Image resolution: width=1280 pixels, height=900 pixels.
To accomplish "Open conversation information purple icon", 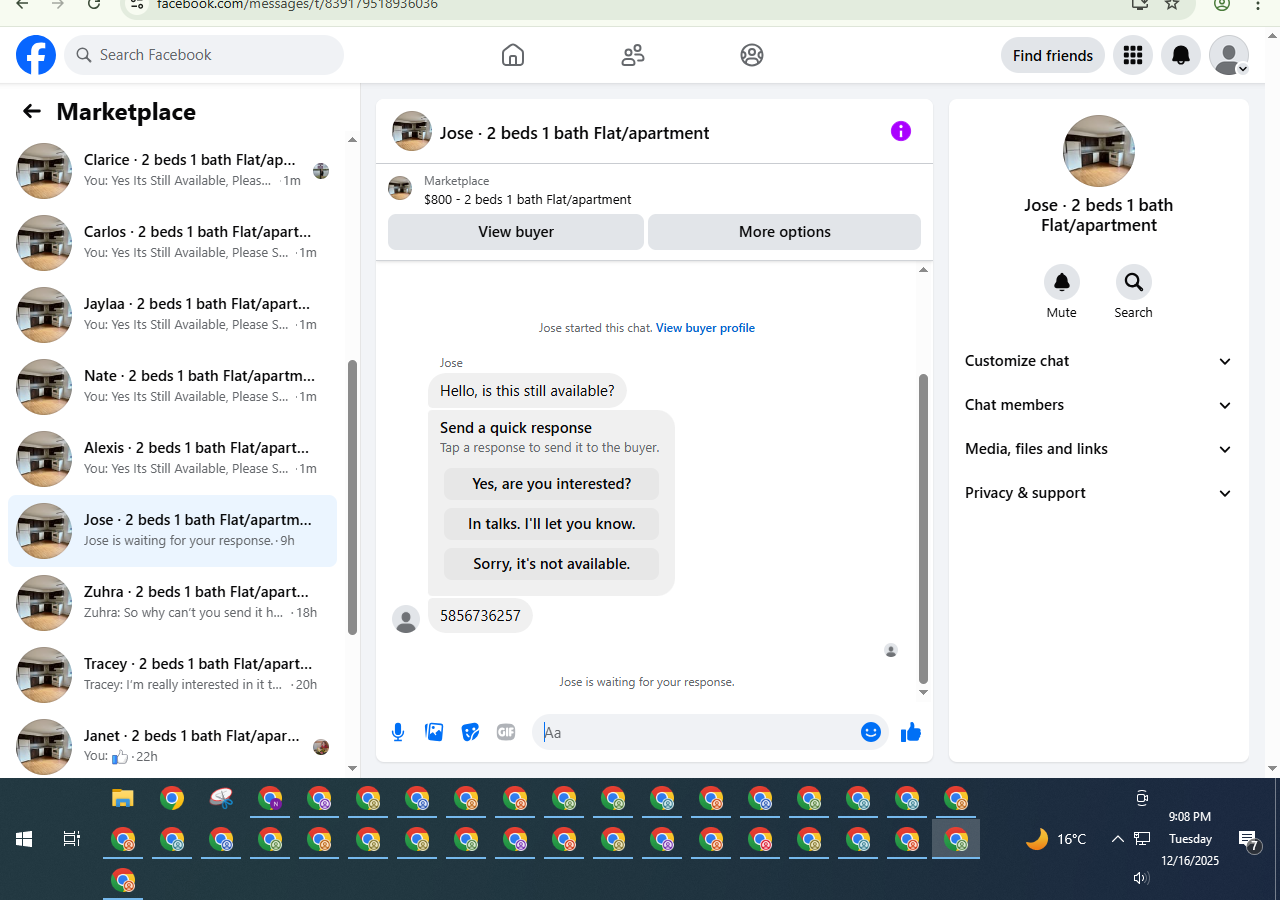I will click(x=901, y=131).
